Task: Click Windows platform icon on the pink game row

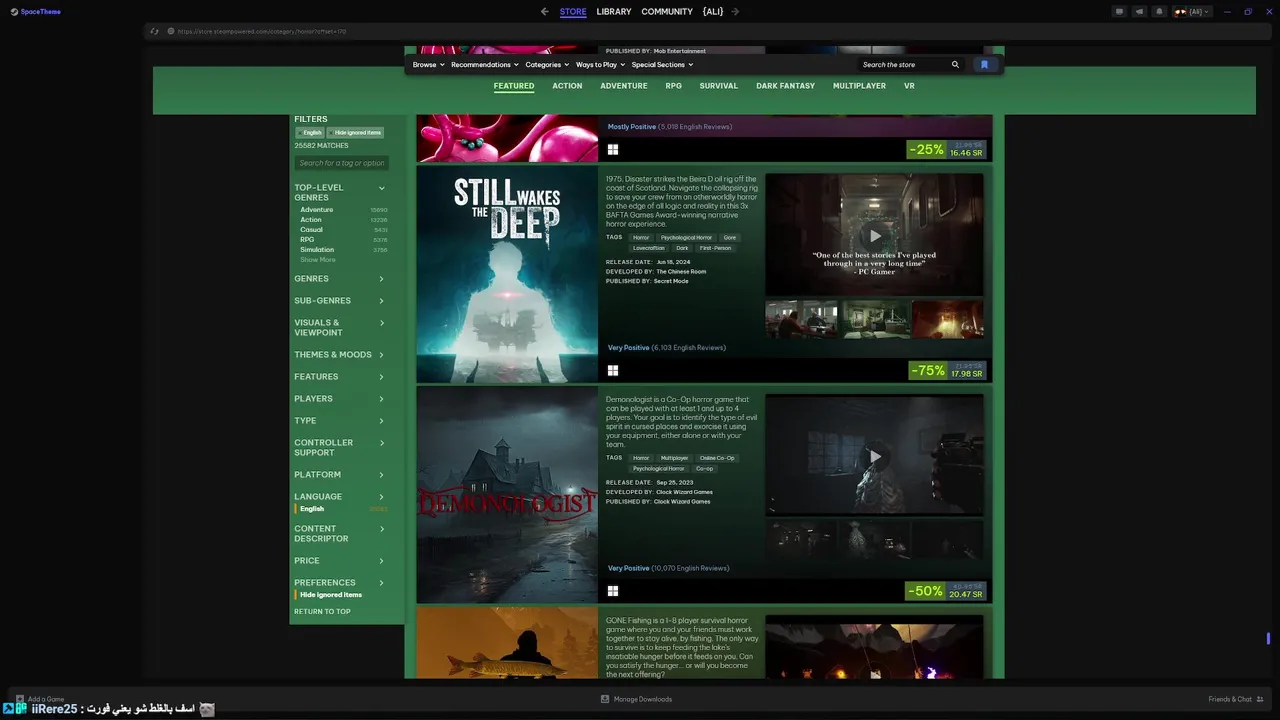Action: (x=613, y=150)
